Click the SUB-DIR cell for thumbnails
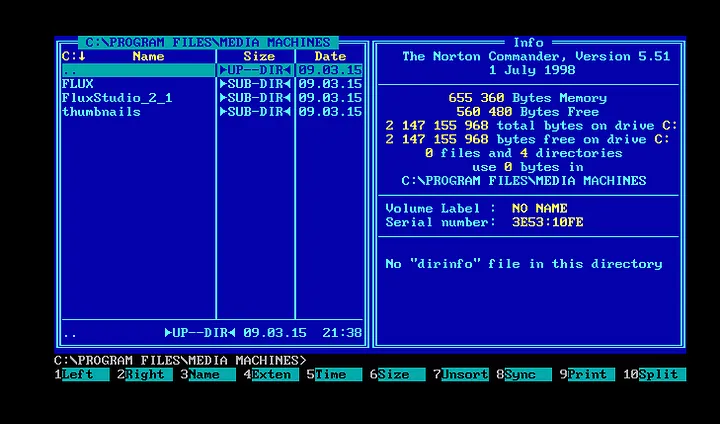 coord(255,112)
